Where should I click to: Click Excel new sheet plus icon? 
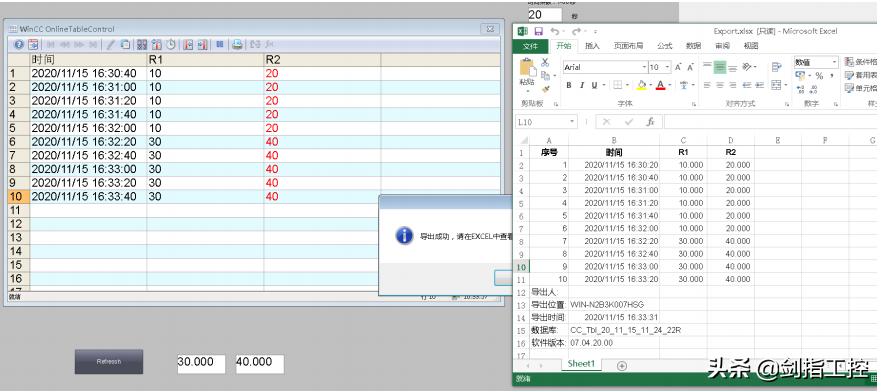(x=621, y=366)
